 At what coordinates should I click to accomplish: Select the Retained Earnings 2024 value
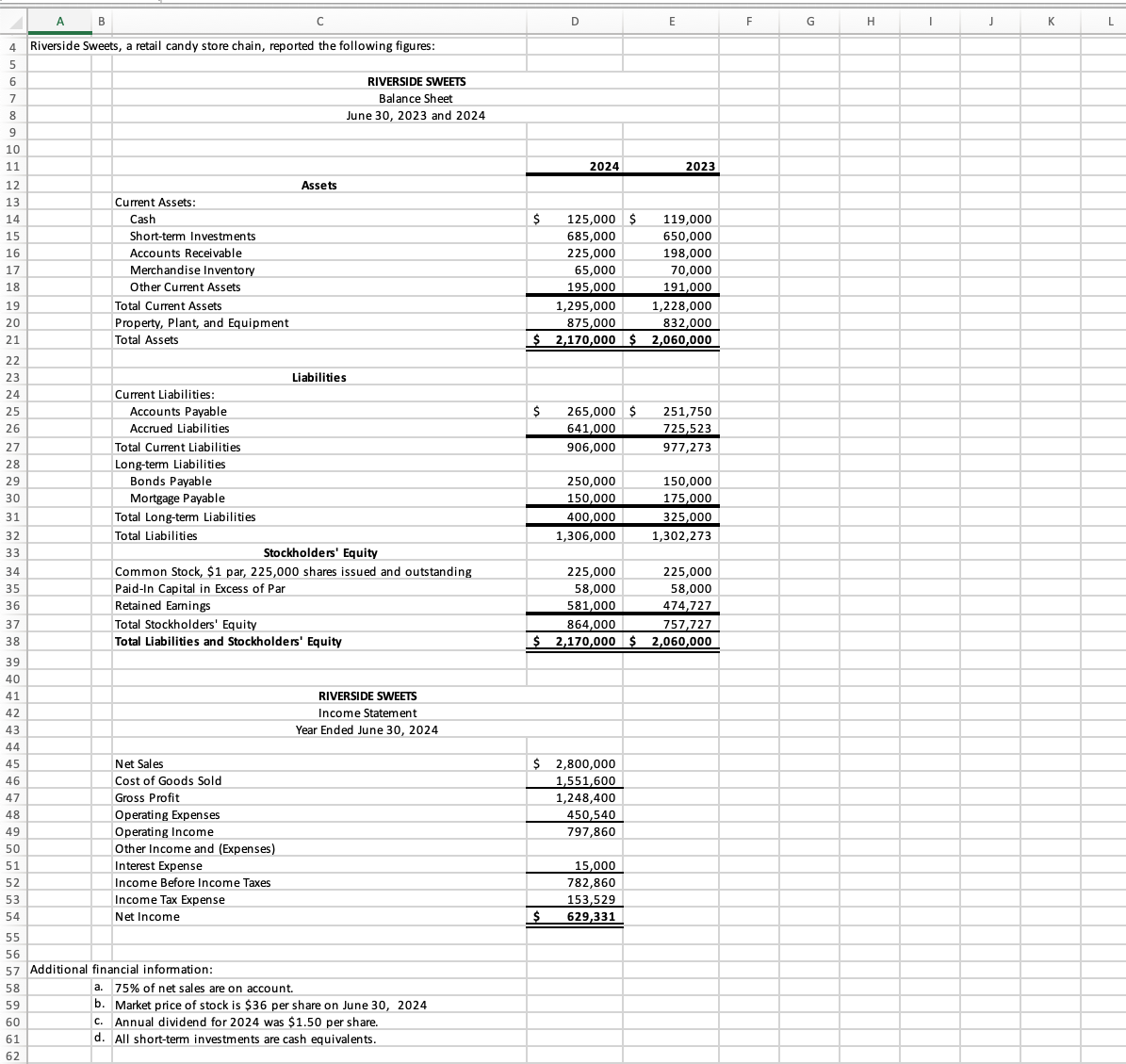tap(575, 605)
